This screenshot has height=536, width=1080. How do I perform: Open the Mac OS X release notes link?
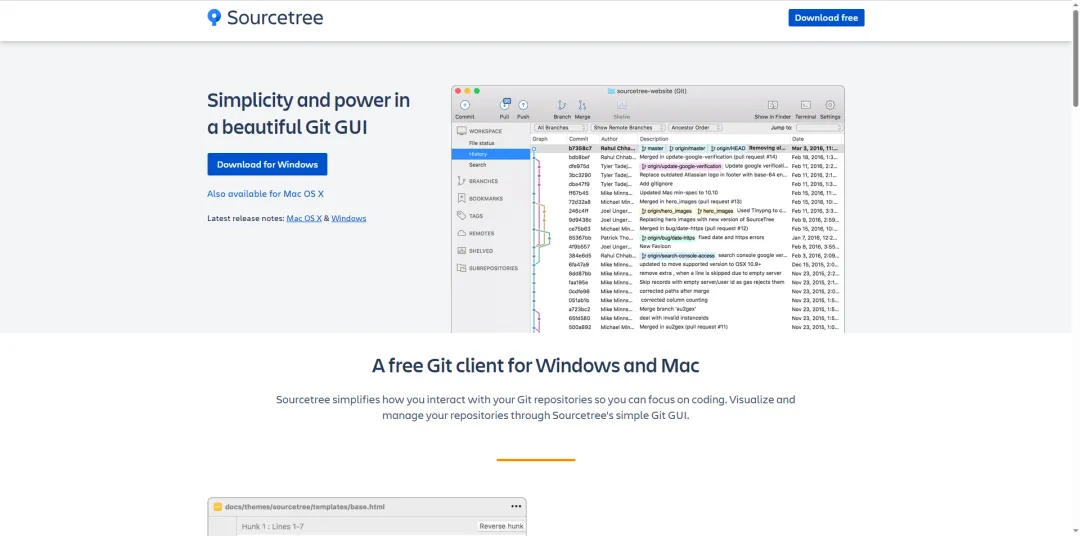click(x=304, y=218)
